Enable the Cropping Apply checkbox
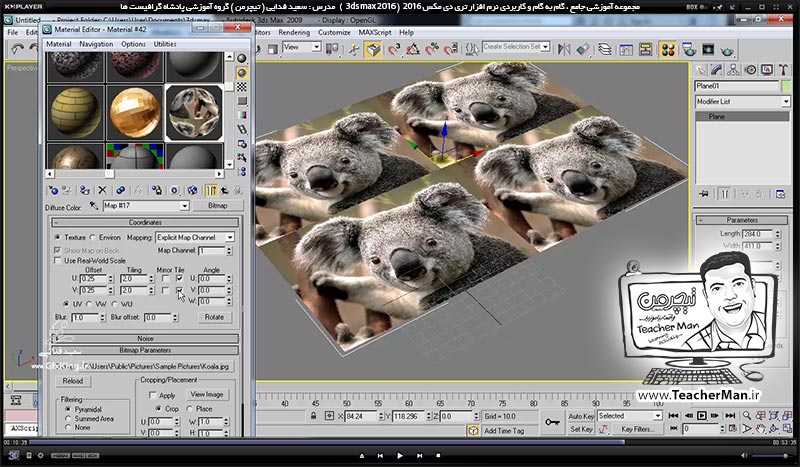This screenshot has width=800, height=467. pyautogui.click(x=152, y=395)
